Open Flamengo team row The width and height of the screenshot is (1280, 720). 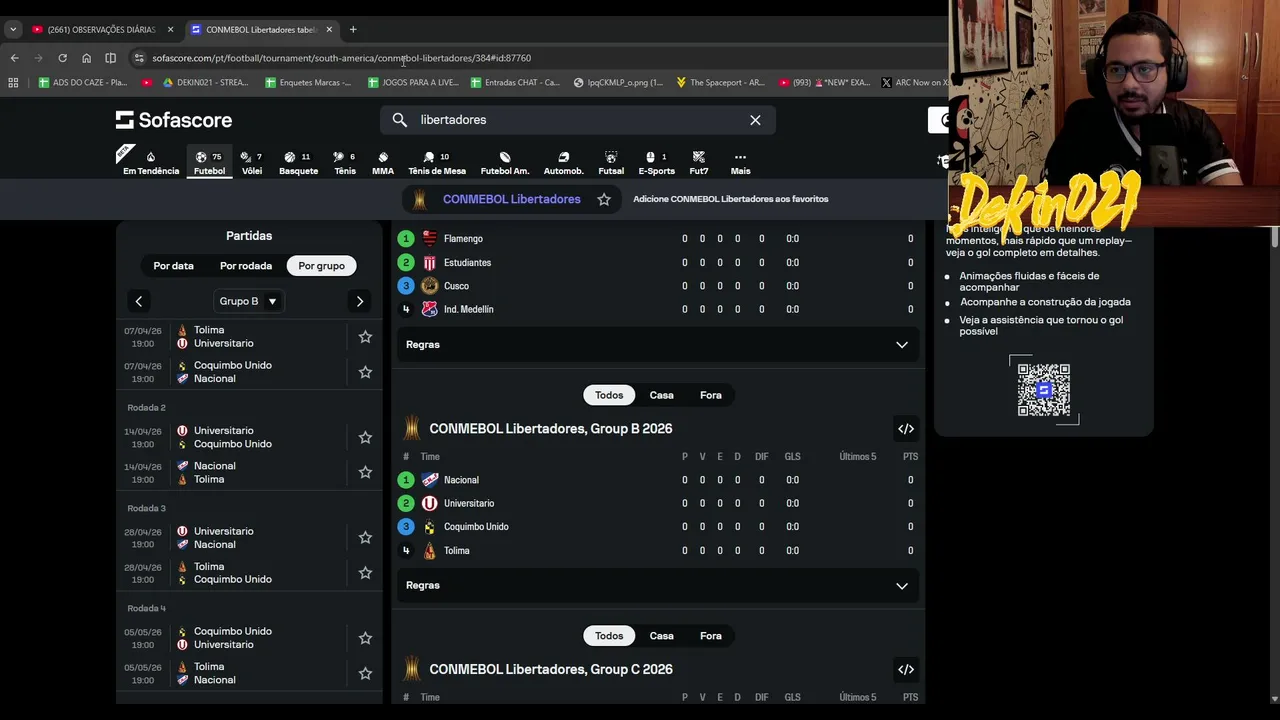[x=658, y=239]
